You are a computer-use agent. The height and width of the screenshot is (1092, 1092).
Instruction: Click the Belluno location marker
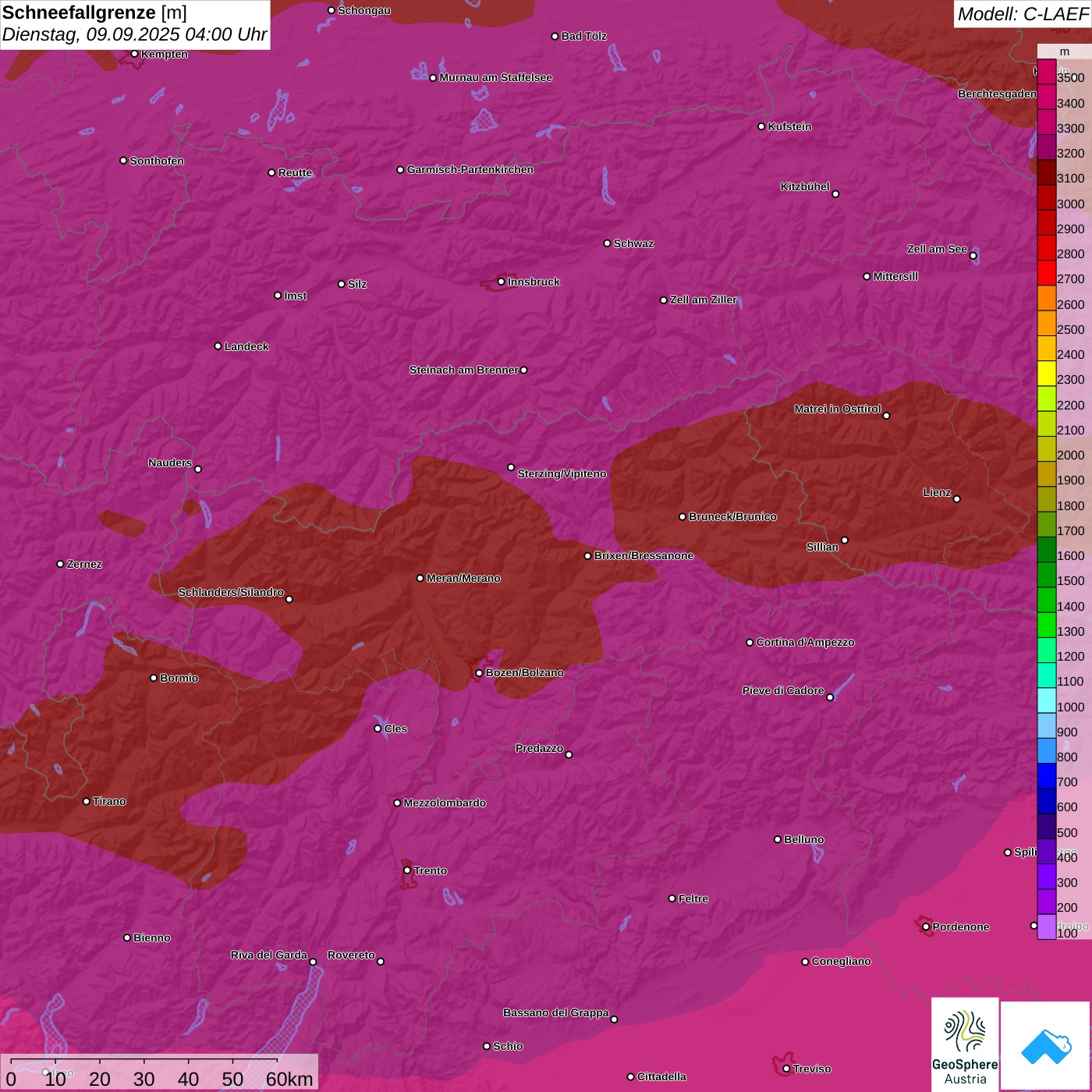pyautogui.click(x=777, y=839)
